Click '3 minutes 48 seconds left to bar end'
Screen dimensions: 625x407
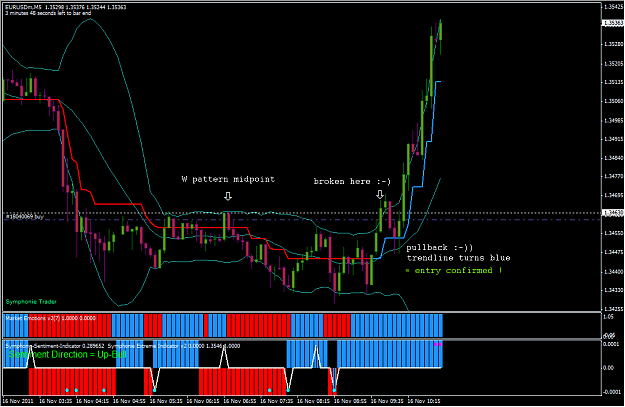click(x=48, y=13)
